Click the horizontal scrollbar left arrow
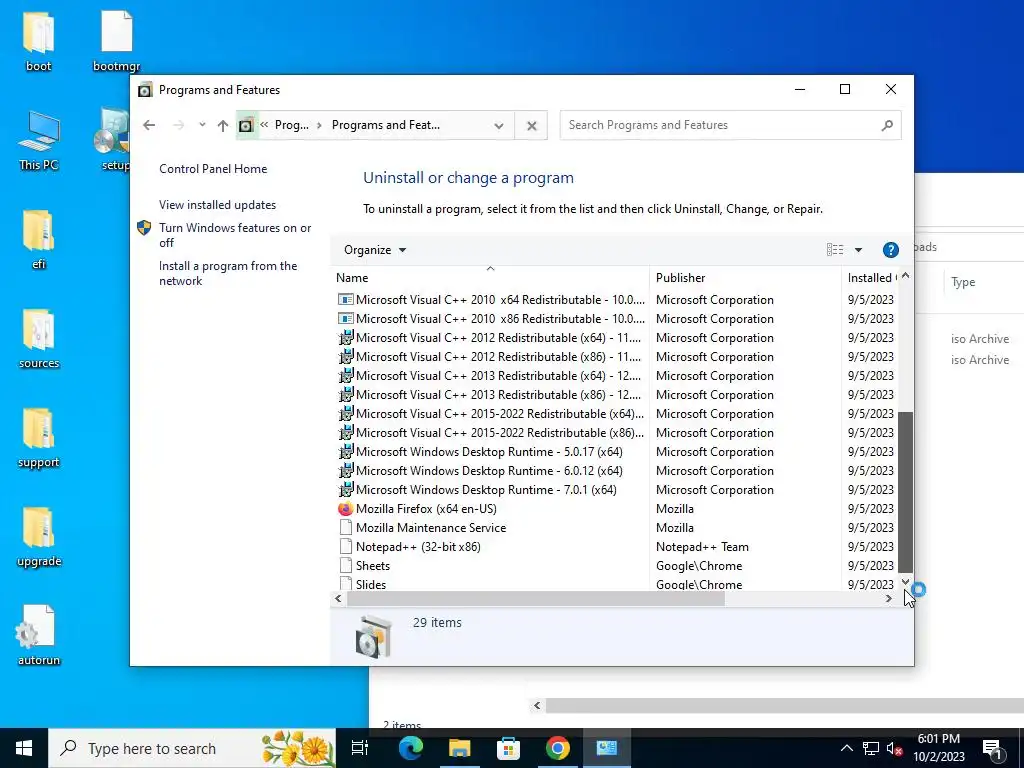1024x768 pixels. point(338,598)
